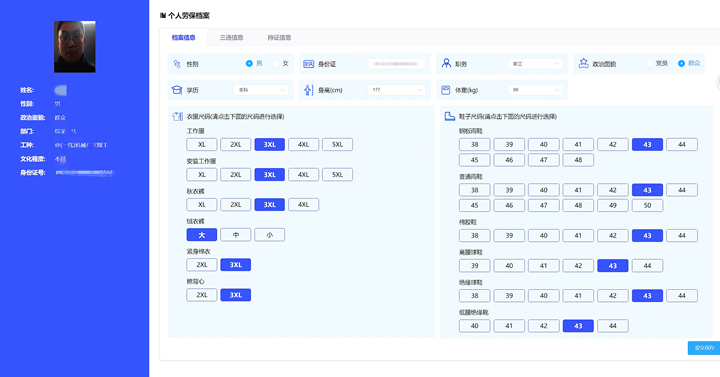Select XL for 工作服
This screenshot has height=377, width=720.
click(202, 145)
